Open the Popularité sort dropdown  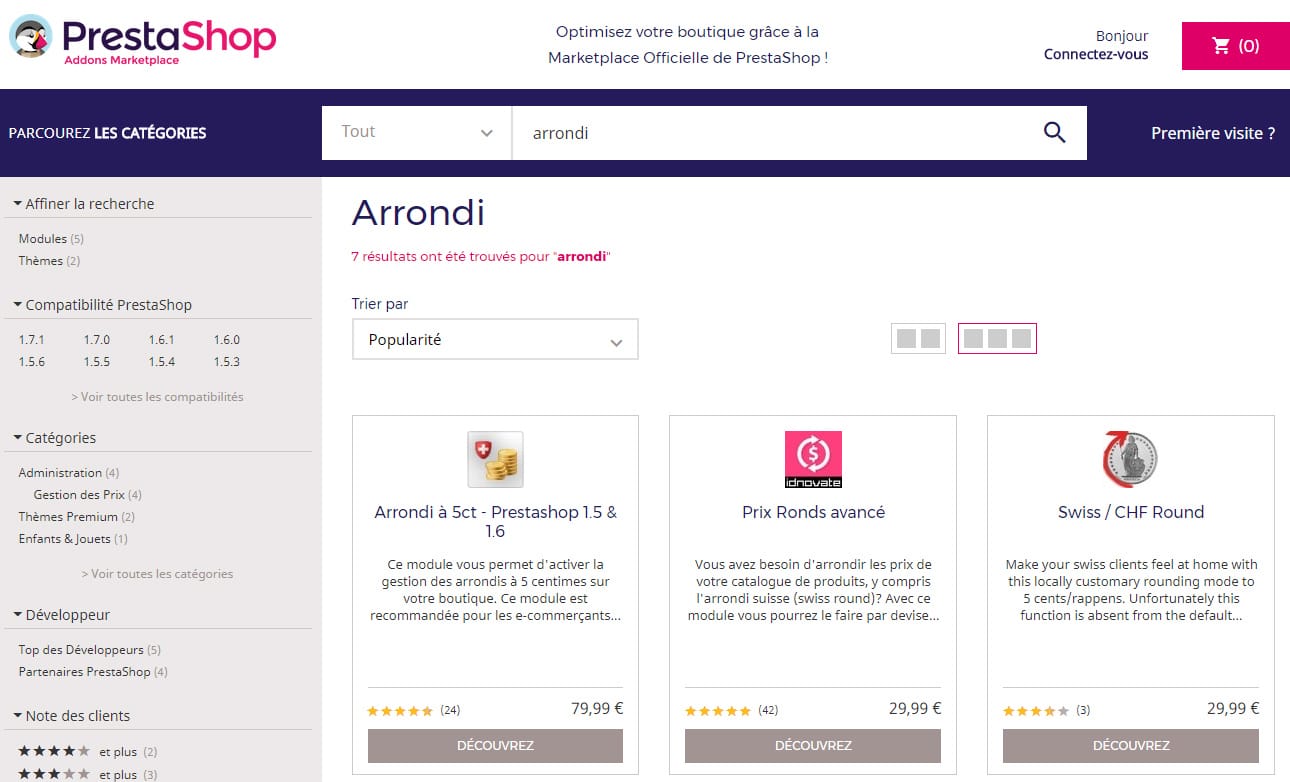tap(495, 339)
